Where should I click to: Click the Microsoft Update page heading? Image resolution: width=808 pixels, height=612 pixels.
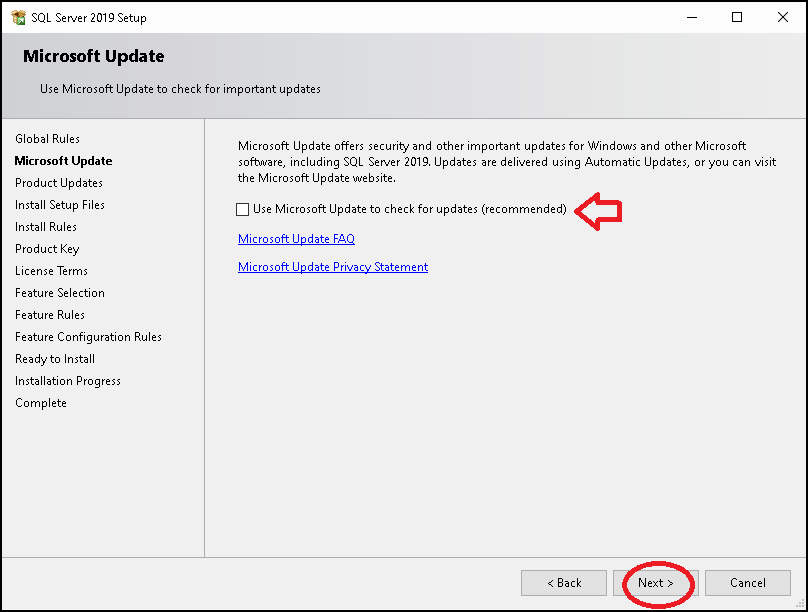tap(94, 56)
